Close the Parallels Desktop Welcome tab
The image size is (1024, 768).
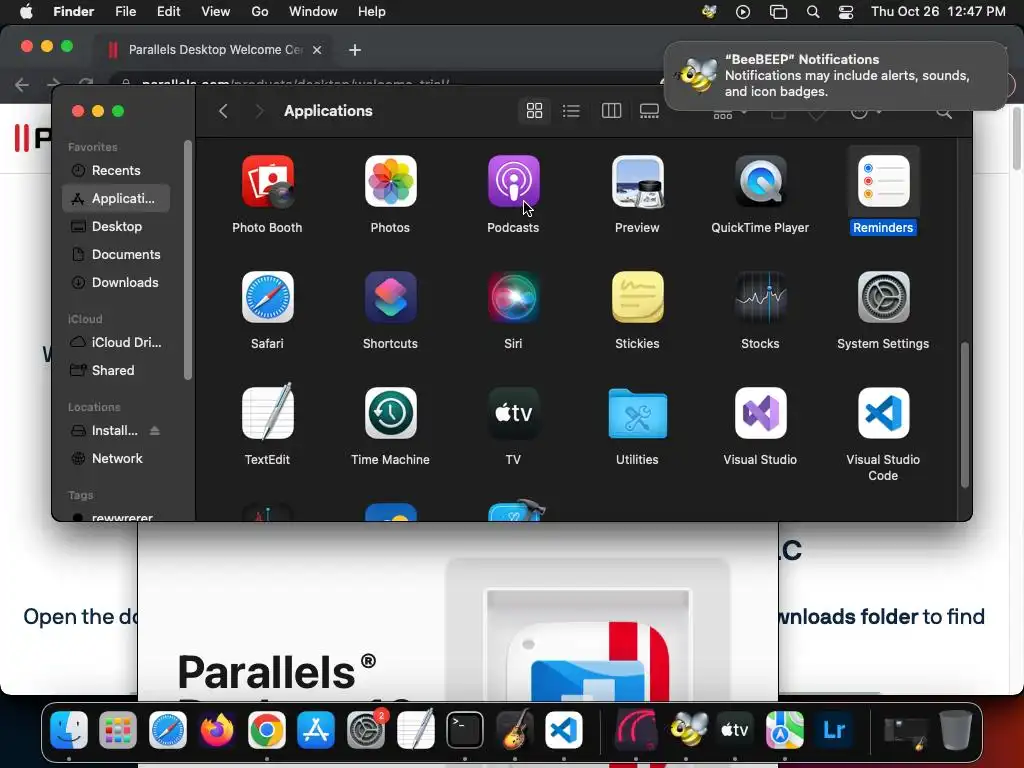click(317, 50)
